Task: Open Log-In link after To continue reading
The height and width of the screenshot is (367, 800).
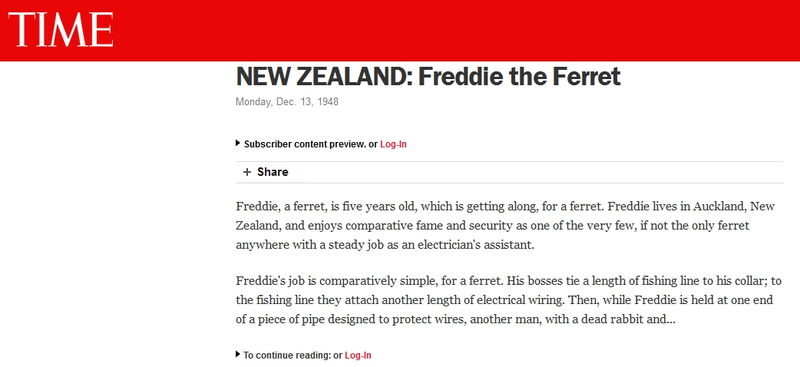Action: pyautogui.click(x=358, y=355)
